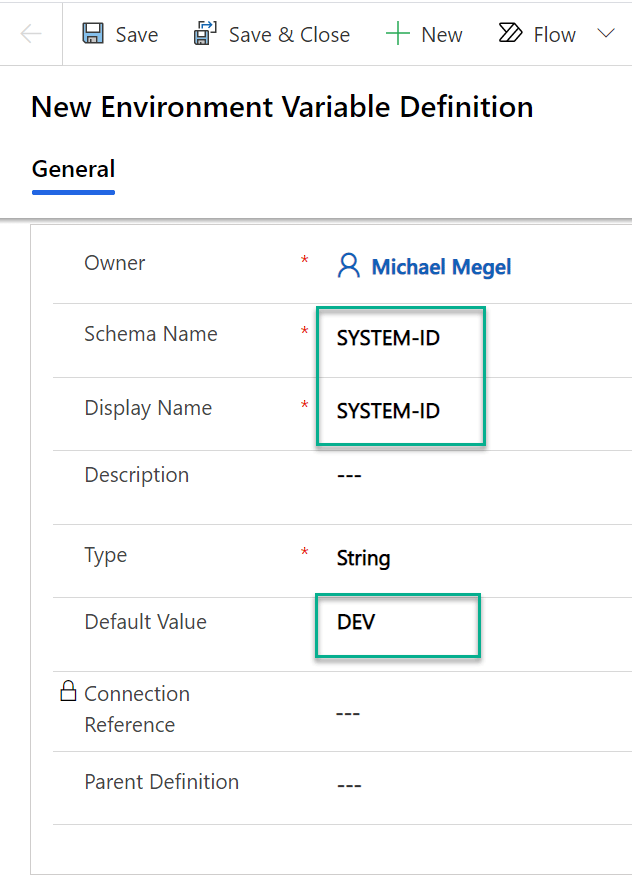Open the Type field set to String
632x887 pixels.
(x=363, y=559)
